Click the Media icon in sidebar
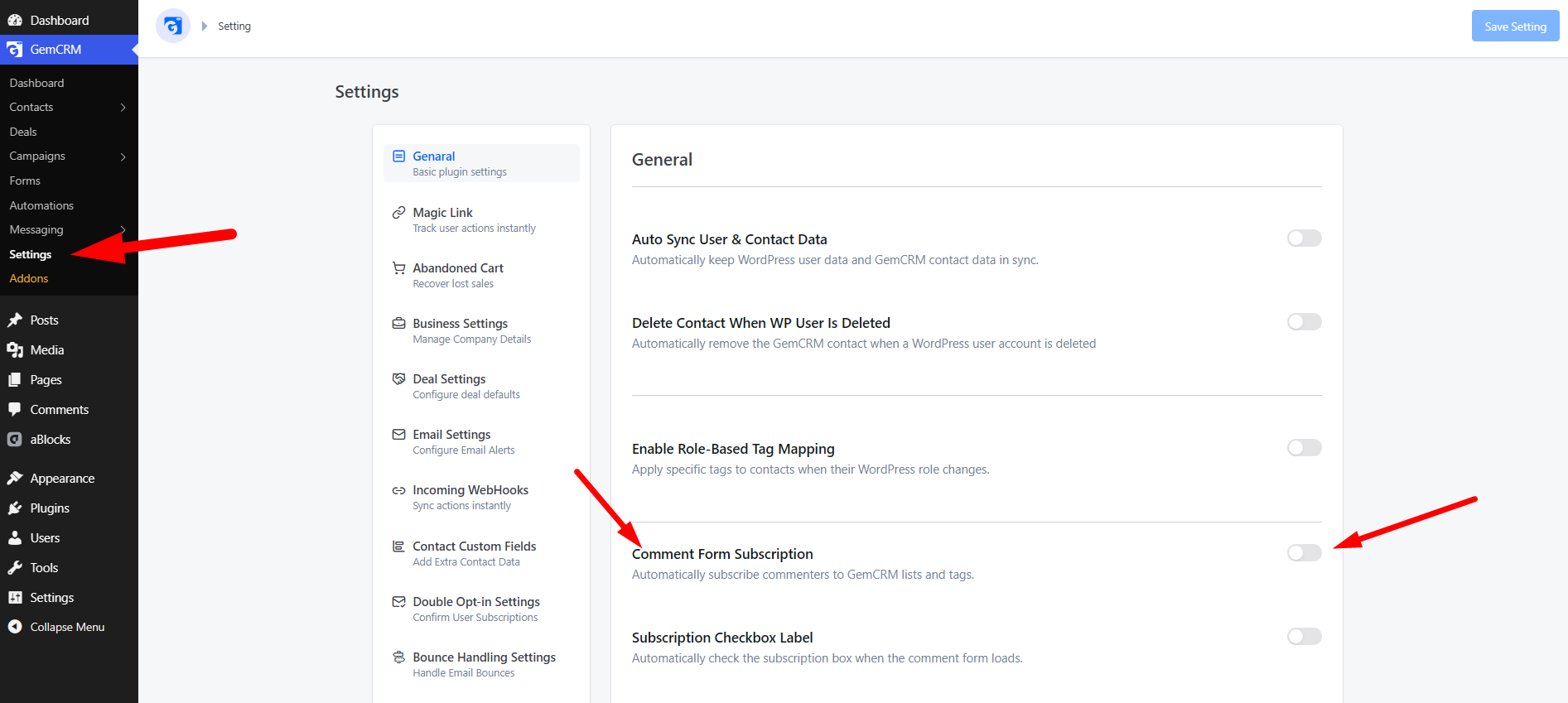Image resolution: width=1568 pixels, height=703 pixels. [15, 349]
